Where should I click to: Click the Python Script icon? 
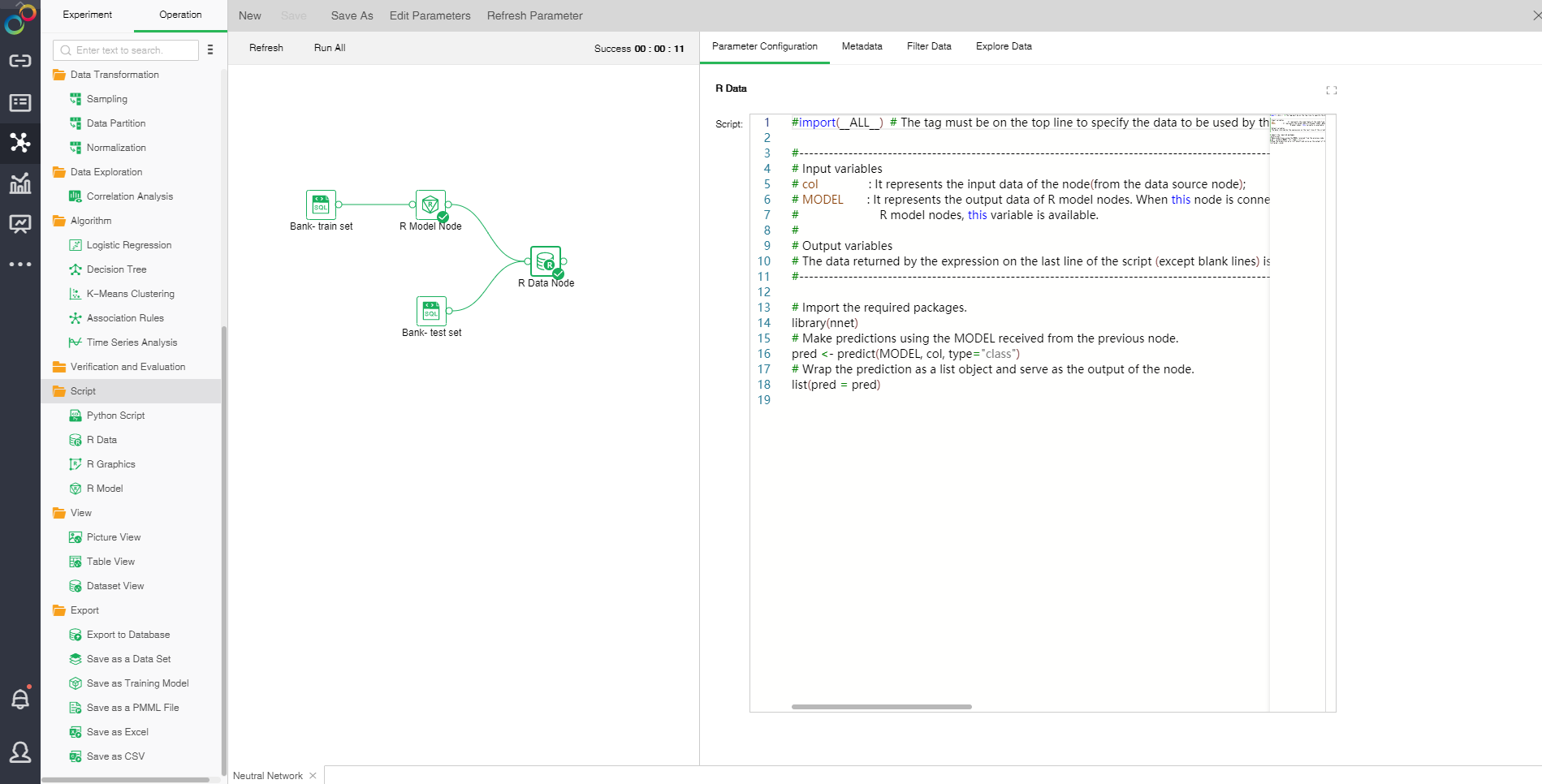pyautogui.click(x=76, y=416)
